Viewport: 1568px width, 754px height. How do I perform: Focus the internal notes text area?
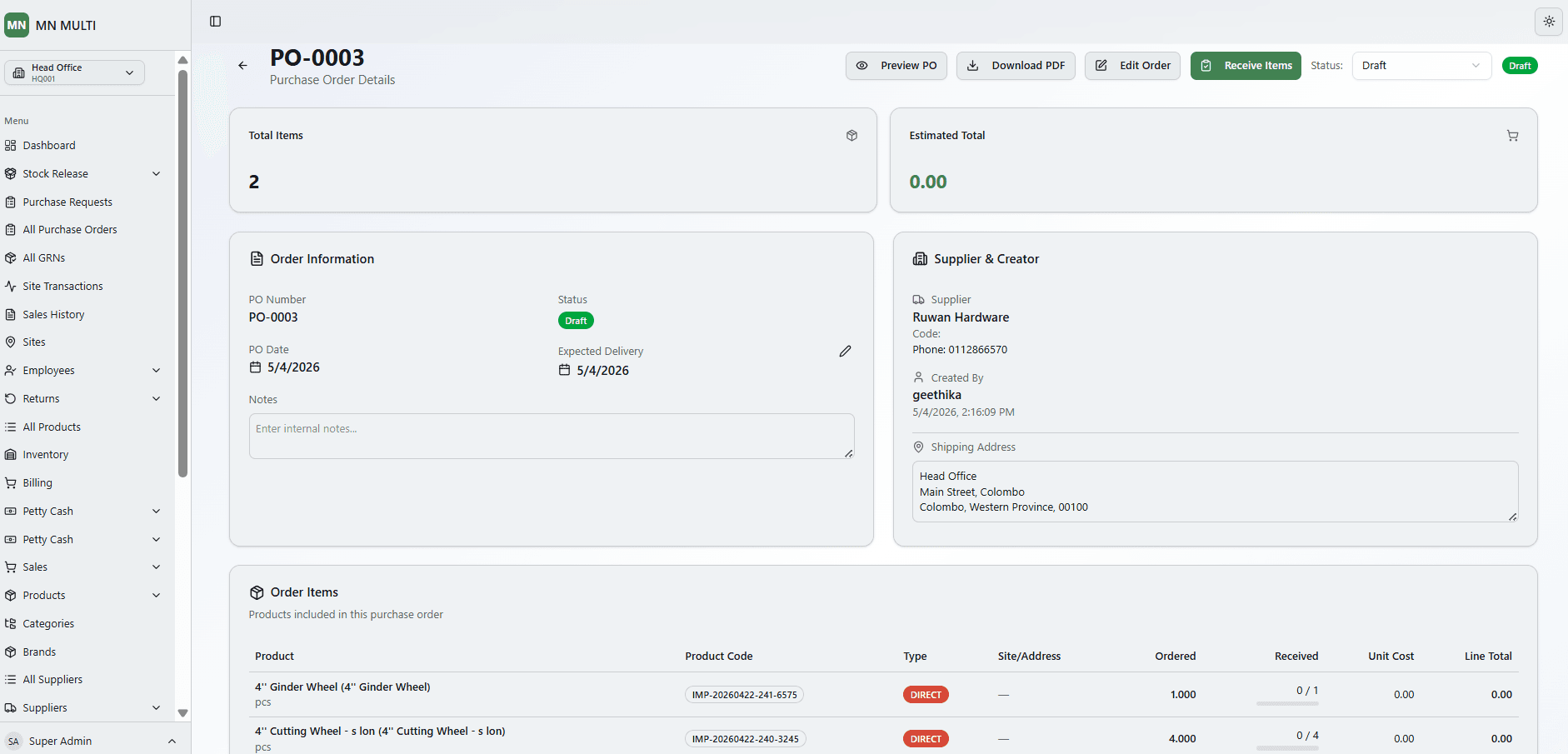(x=552, y=437)
